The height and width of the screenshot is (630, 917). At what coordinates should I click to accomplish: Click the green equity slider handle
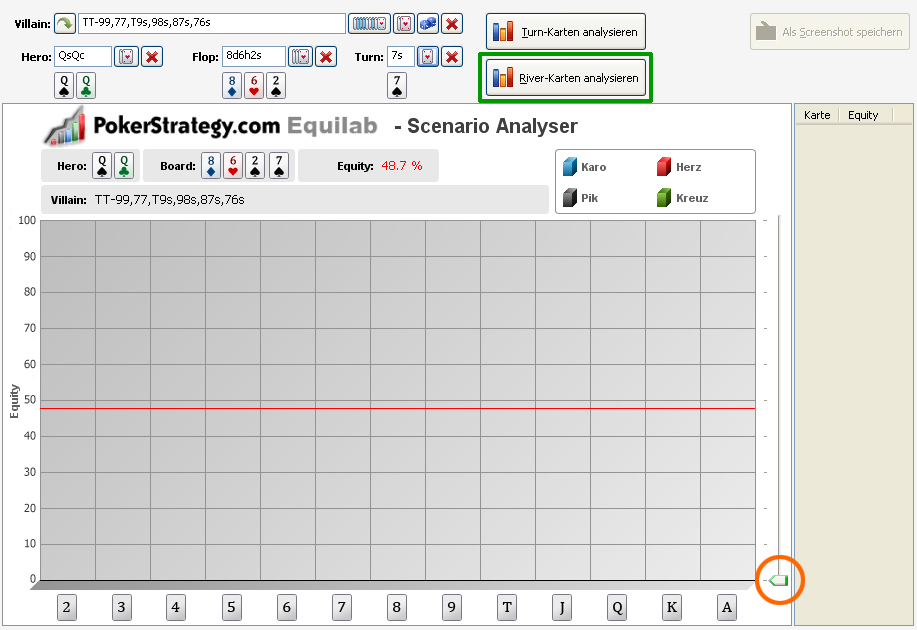779,580
